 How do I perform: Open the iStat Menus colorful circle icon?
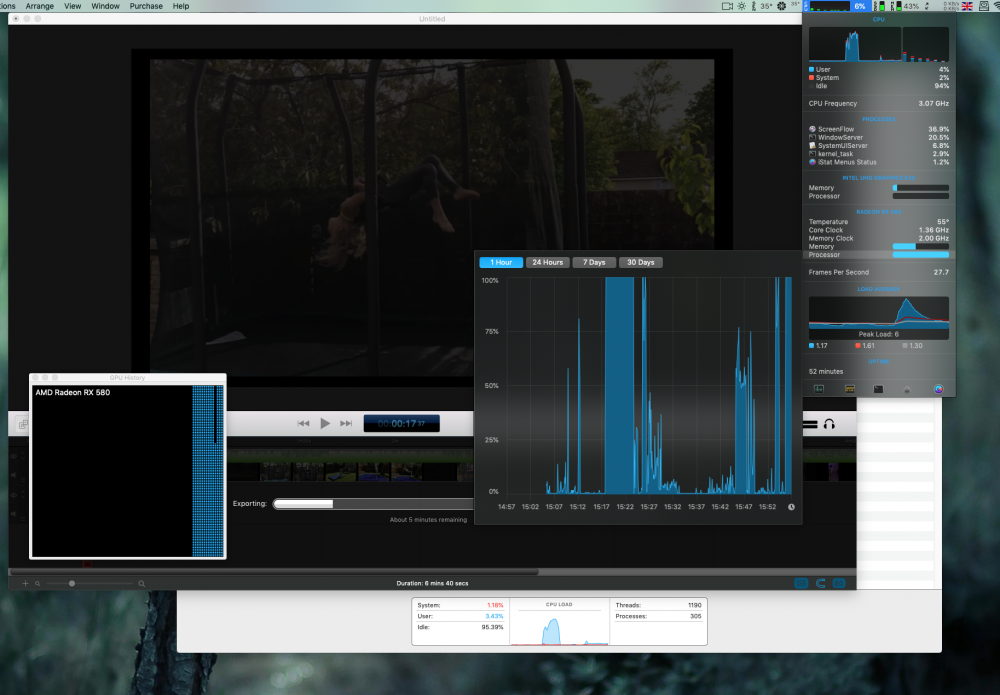tap(938, 389)
